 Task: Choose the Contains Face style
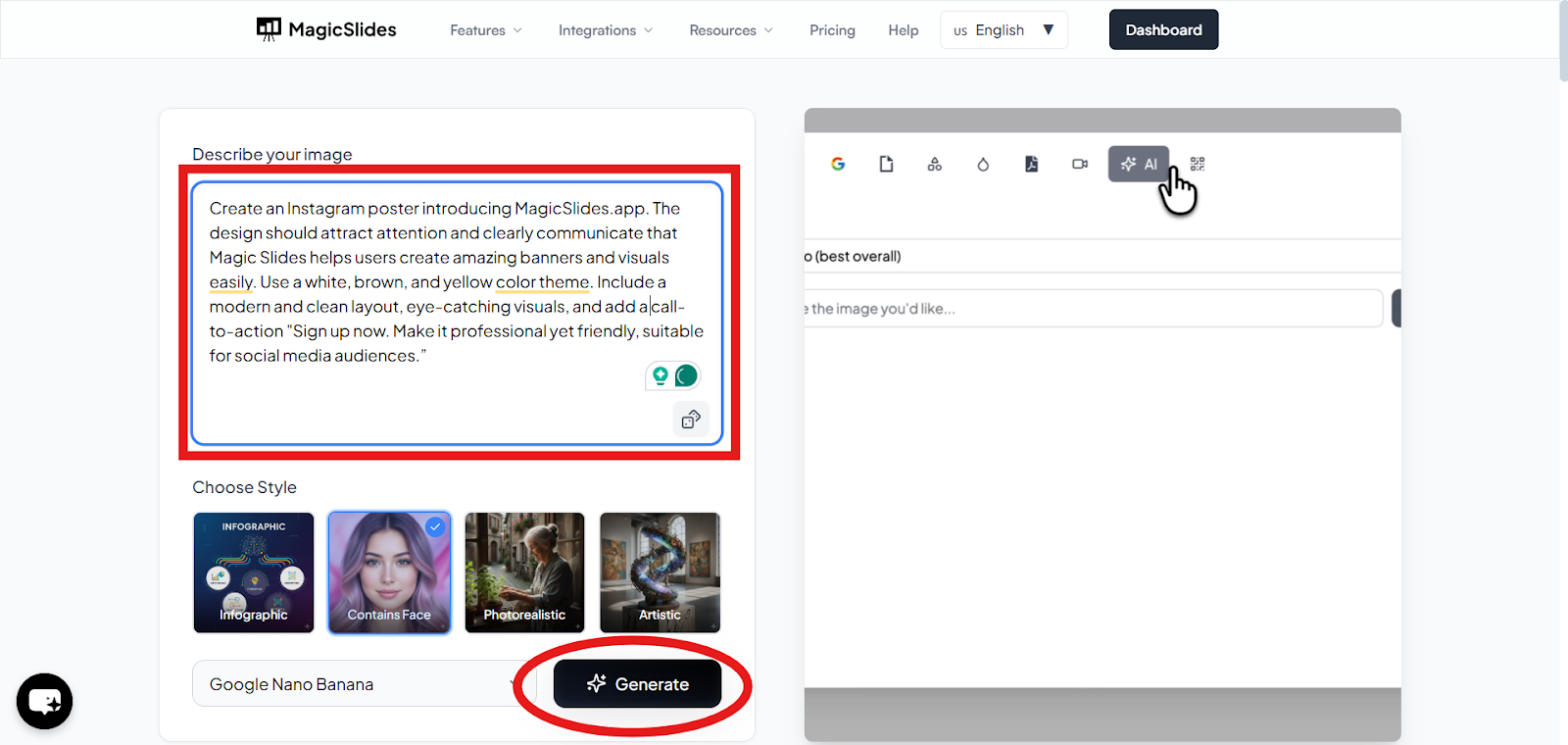point(389,572)
